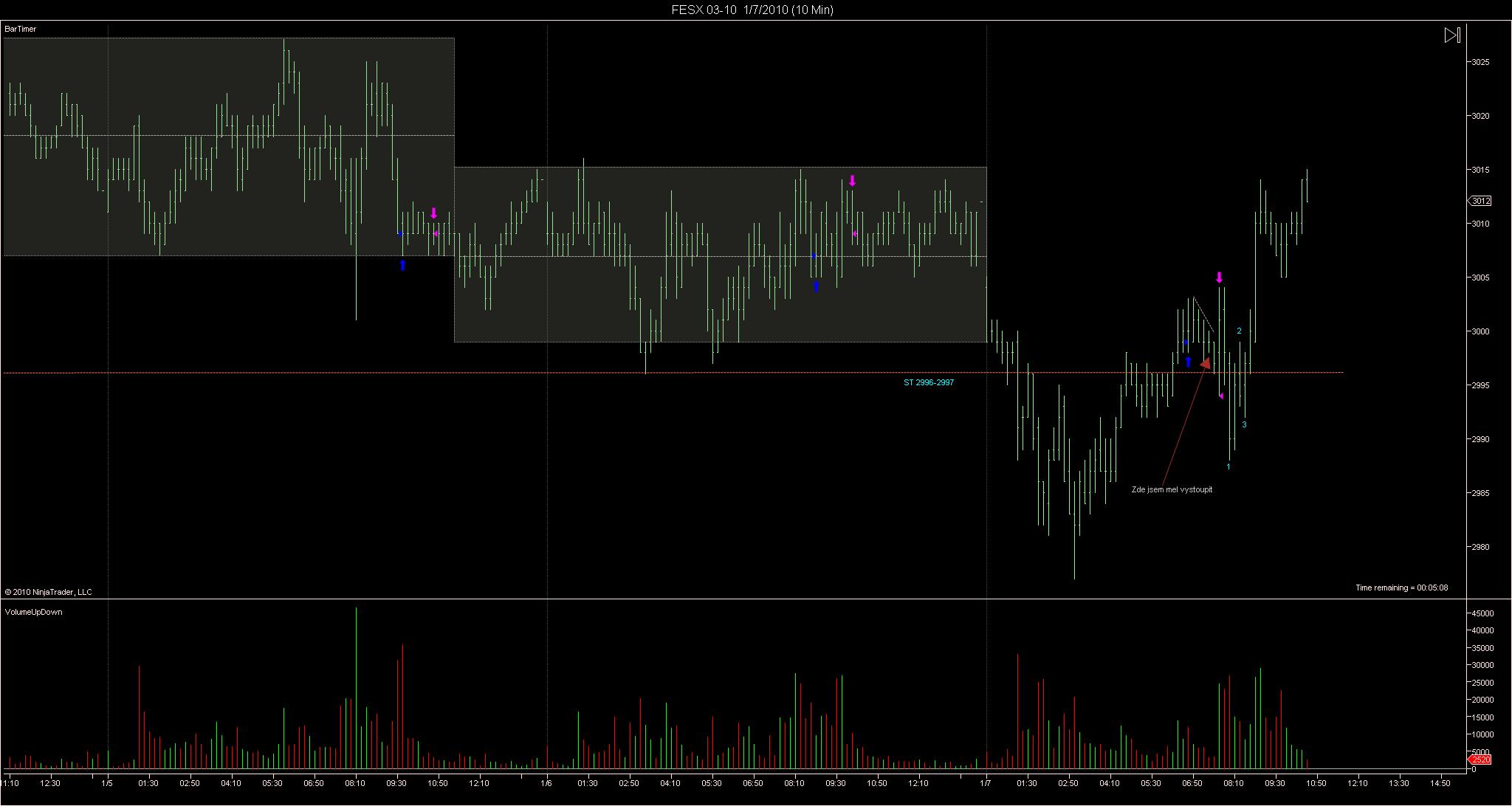Select the 'Zde jsem mel vystoupit' text note

1172,489
